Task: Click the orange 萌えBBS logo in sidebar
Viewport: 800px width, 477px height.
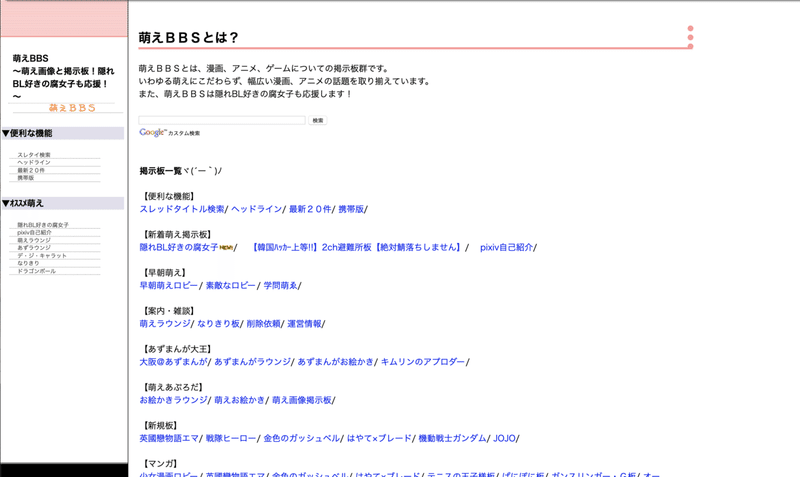Action: (x=72, y=108)
